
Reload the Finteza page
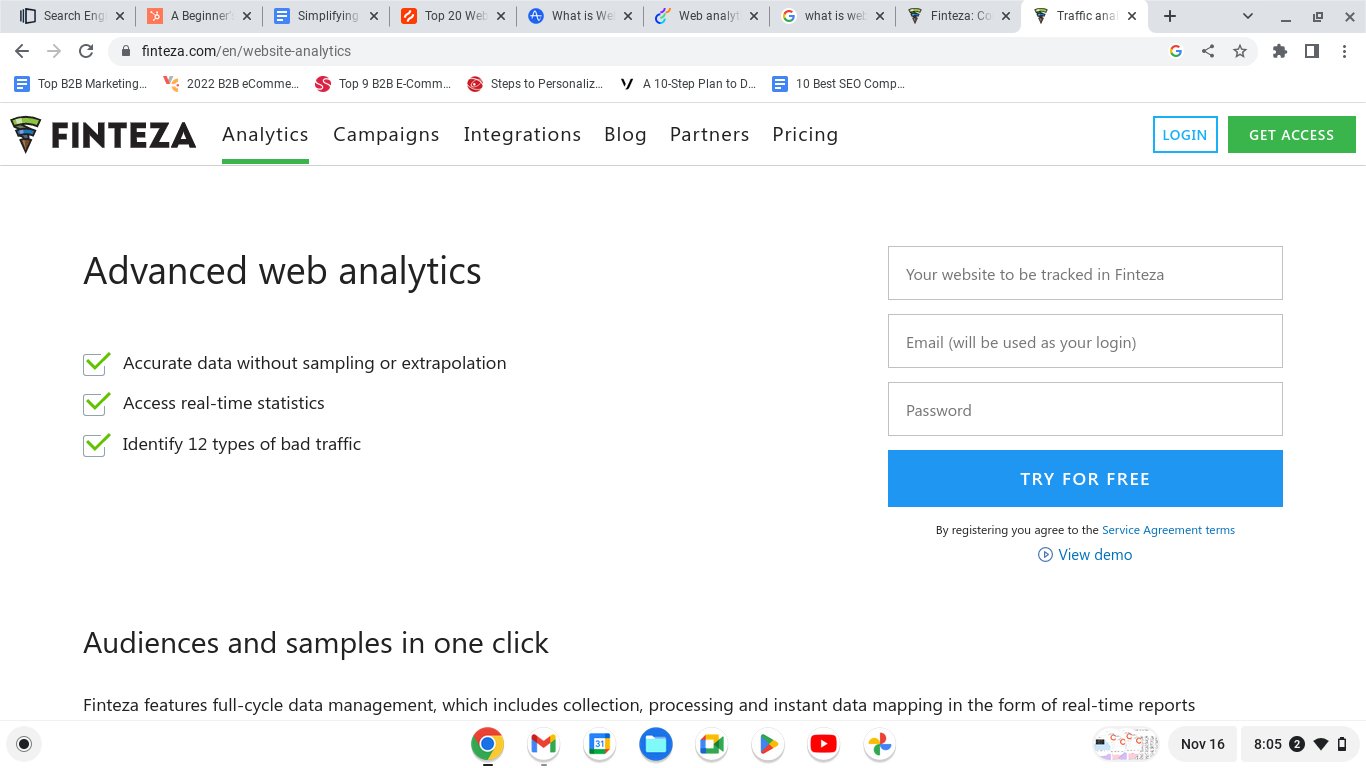coord(85,51)
